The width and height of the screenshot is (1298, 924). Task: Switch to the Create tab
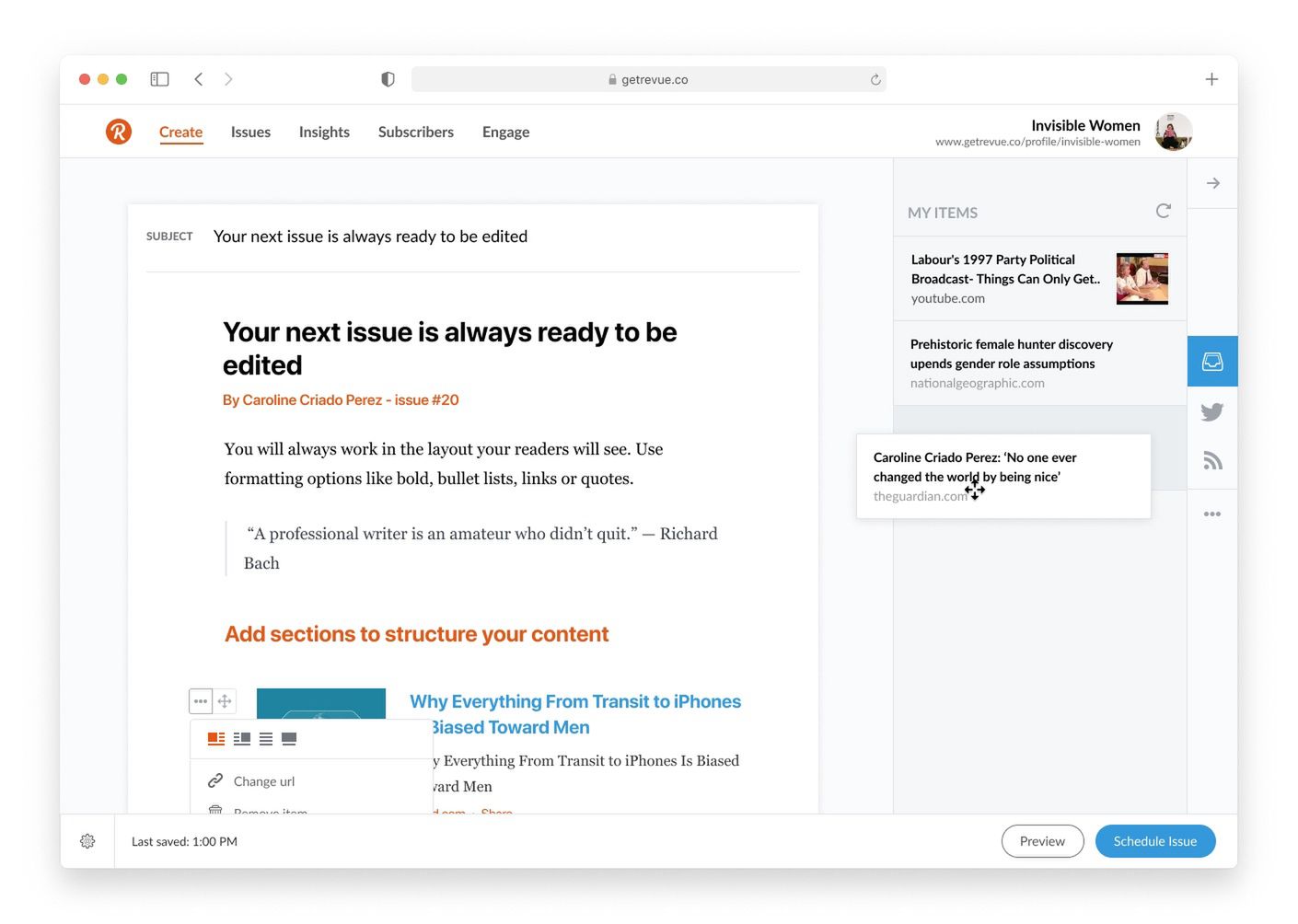click(180, 132)
